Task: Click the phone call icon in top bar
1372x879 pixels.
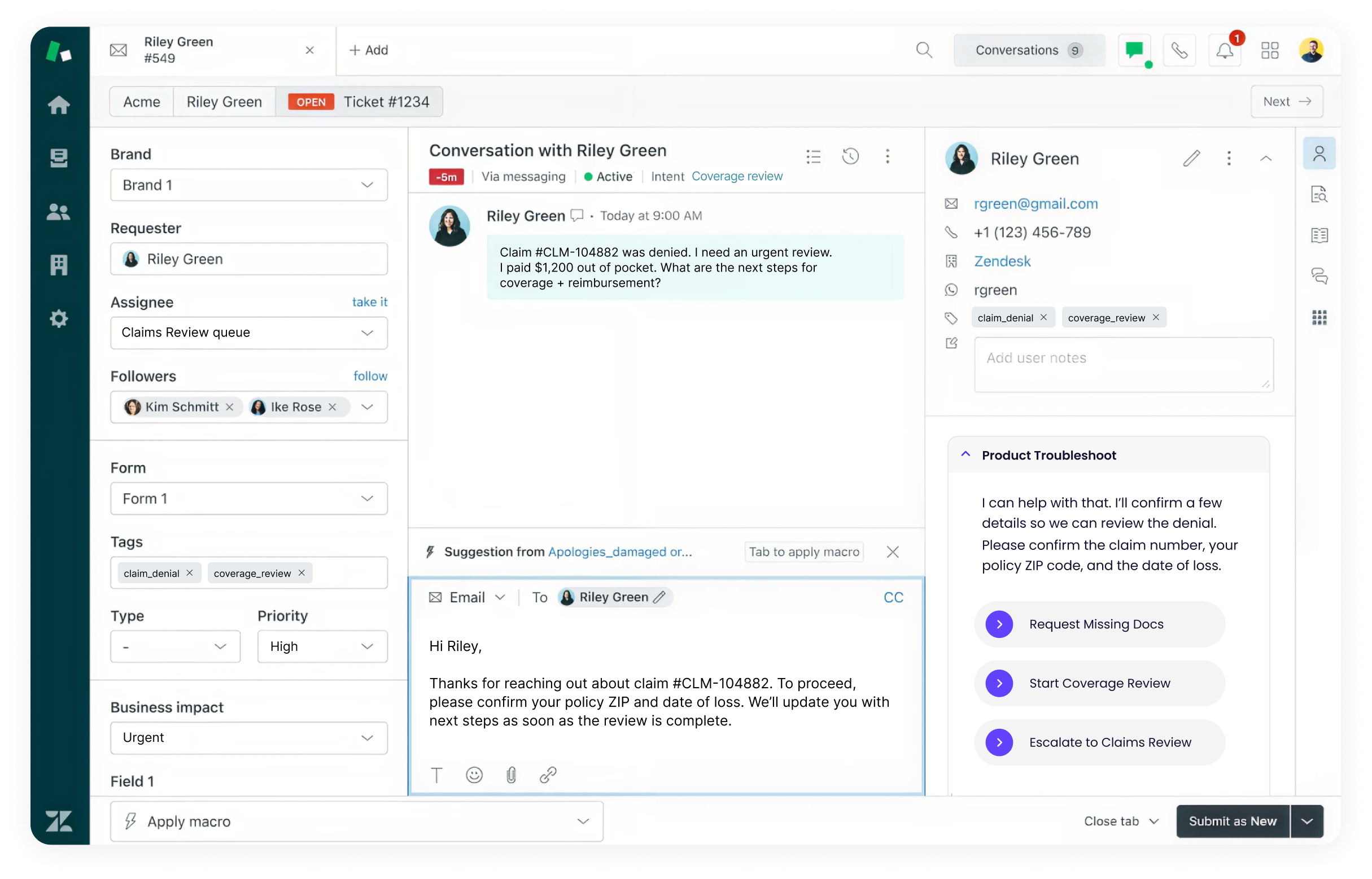Action: tap(1179, 50)
